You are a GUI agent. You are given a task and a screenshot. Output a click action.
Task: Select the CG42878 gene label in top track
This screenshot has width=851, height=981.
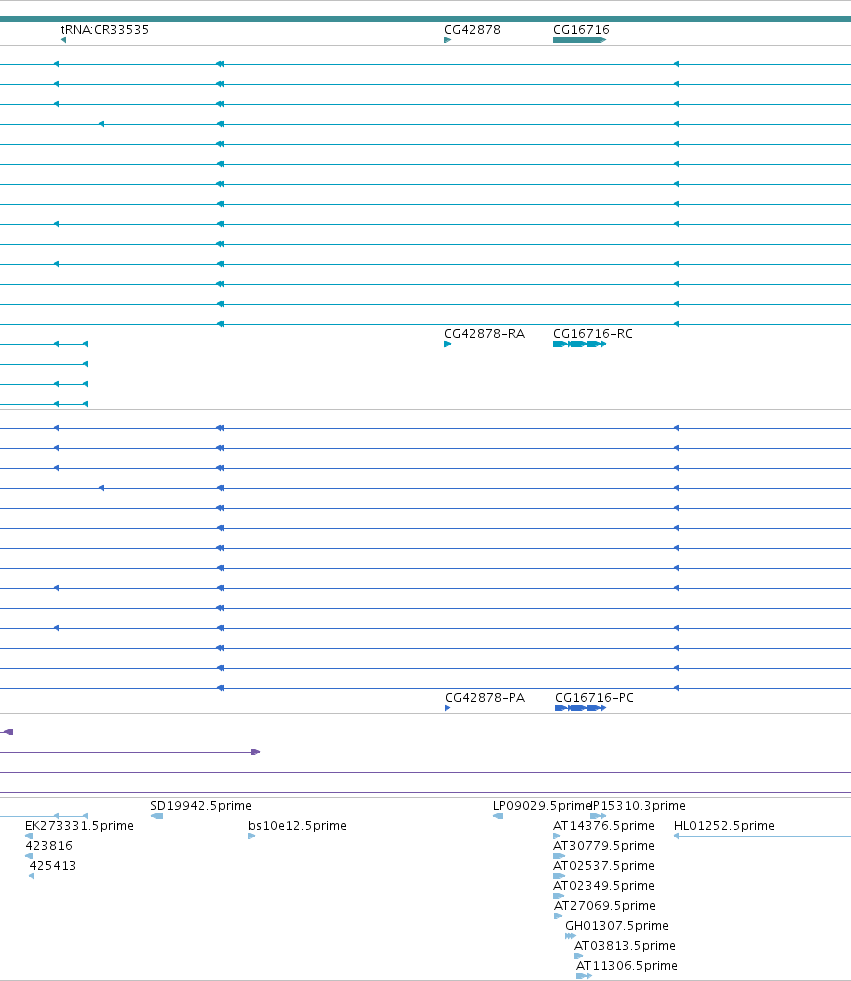pos(472,29)
